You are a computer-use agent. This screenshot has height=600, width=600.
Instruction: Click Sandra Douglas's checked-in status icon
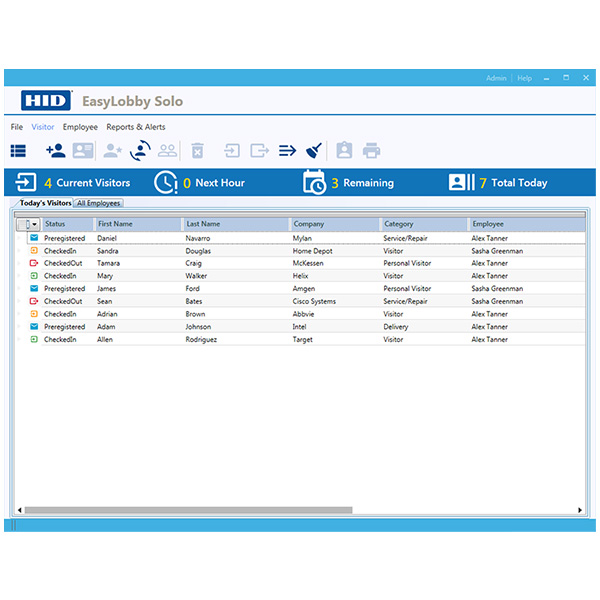(x=34, y=251)
